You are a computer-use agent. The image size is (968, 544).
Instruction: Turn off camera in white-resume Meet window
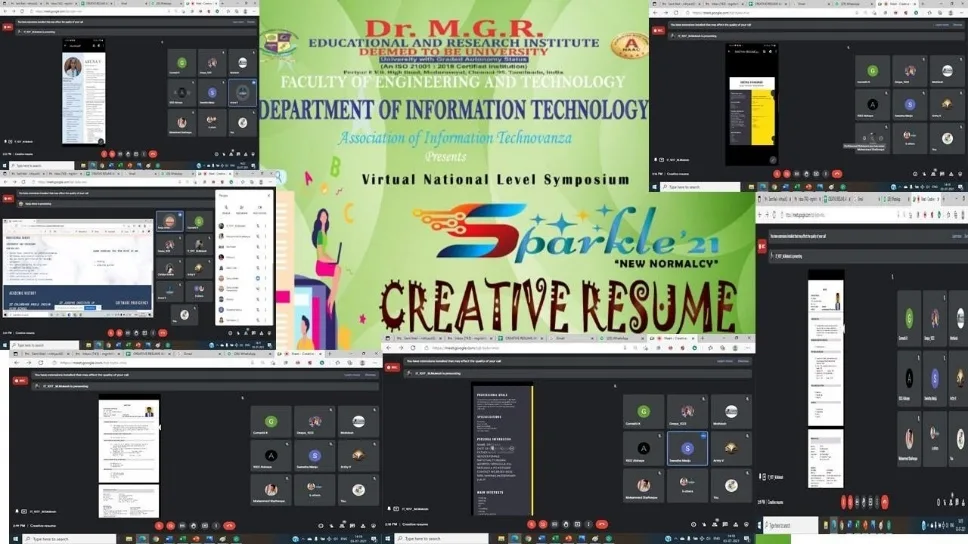point(169,524)
